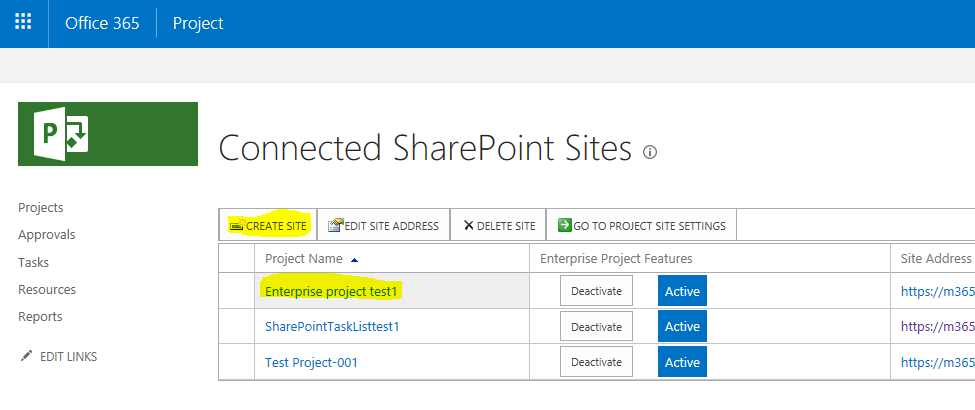Click the Site Address column header
The image size is (975, 410).
(936, 258)
